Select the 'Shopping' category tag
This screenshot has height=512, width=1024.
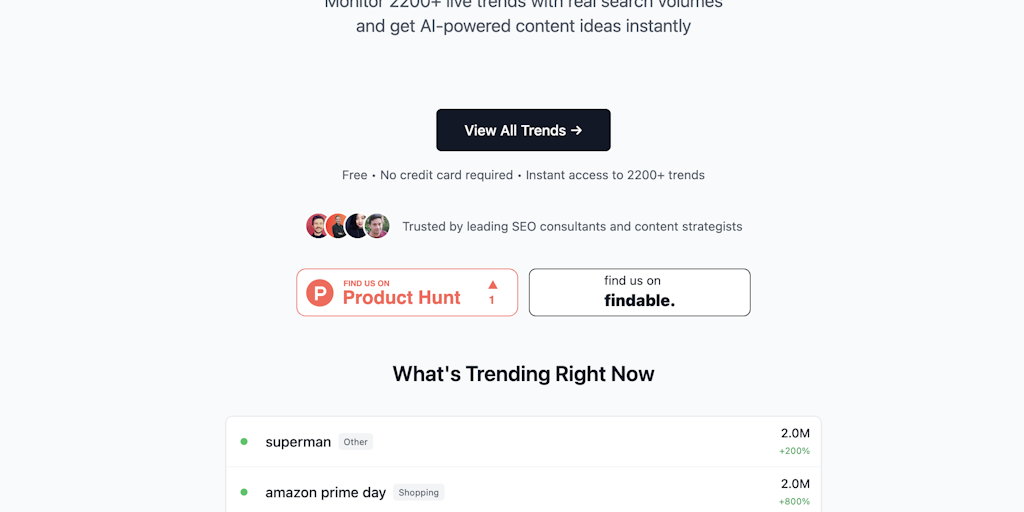click(x=419, y=492)
